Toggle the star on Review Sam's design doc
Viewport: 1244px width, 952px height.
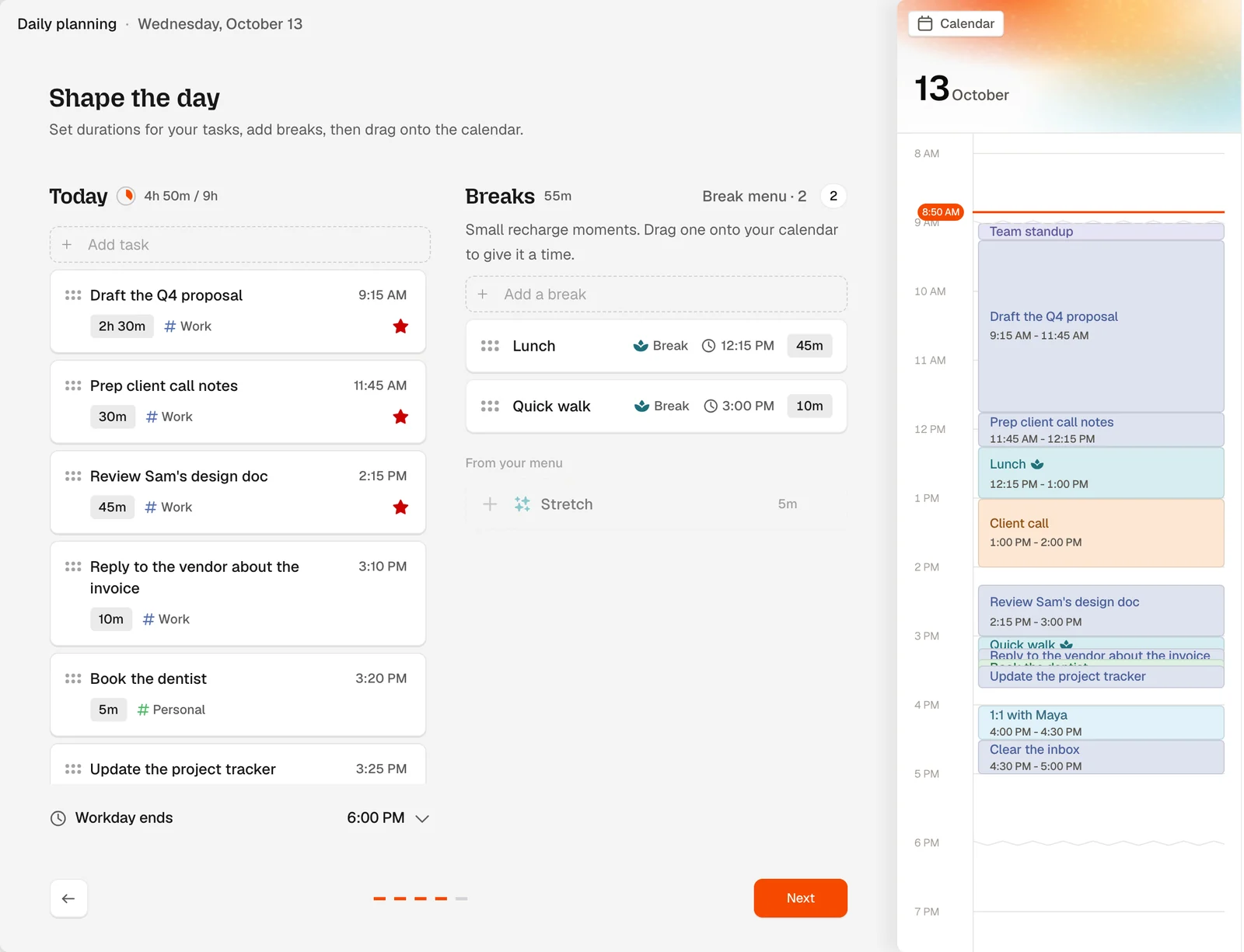[x=400, y=507]
